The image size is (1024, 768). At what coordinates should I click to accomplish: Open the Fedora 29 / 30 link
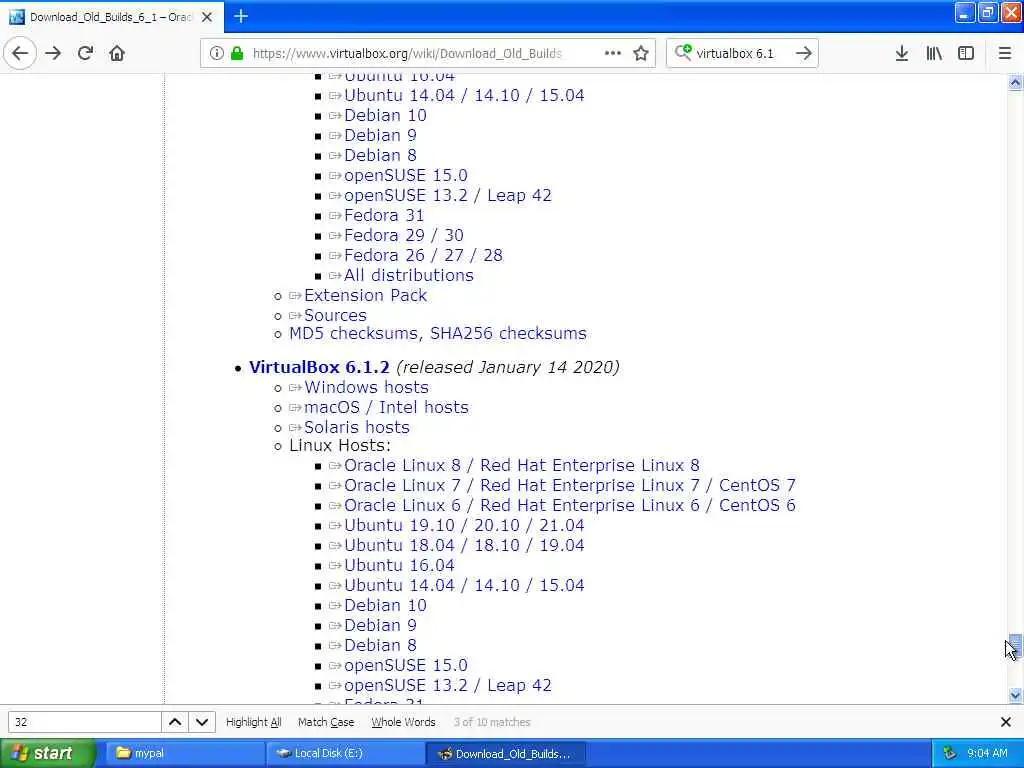point(404,235)
